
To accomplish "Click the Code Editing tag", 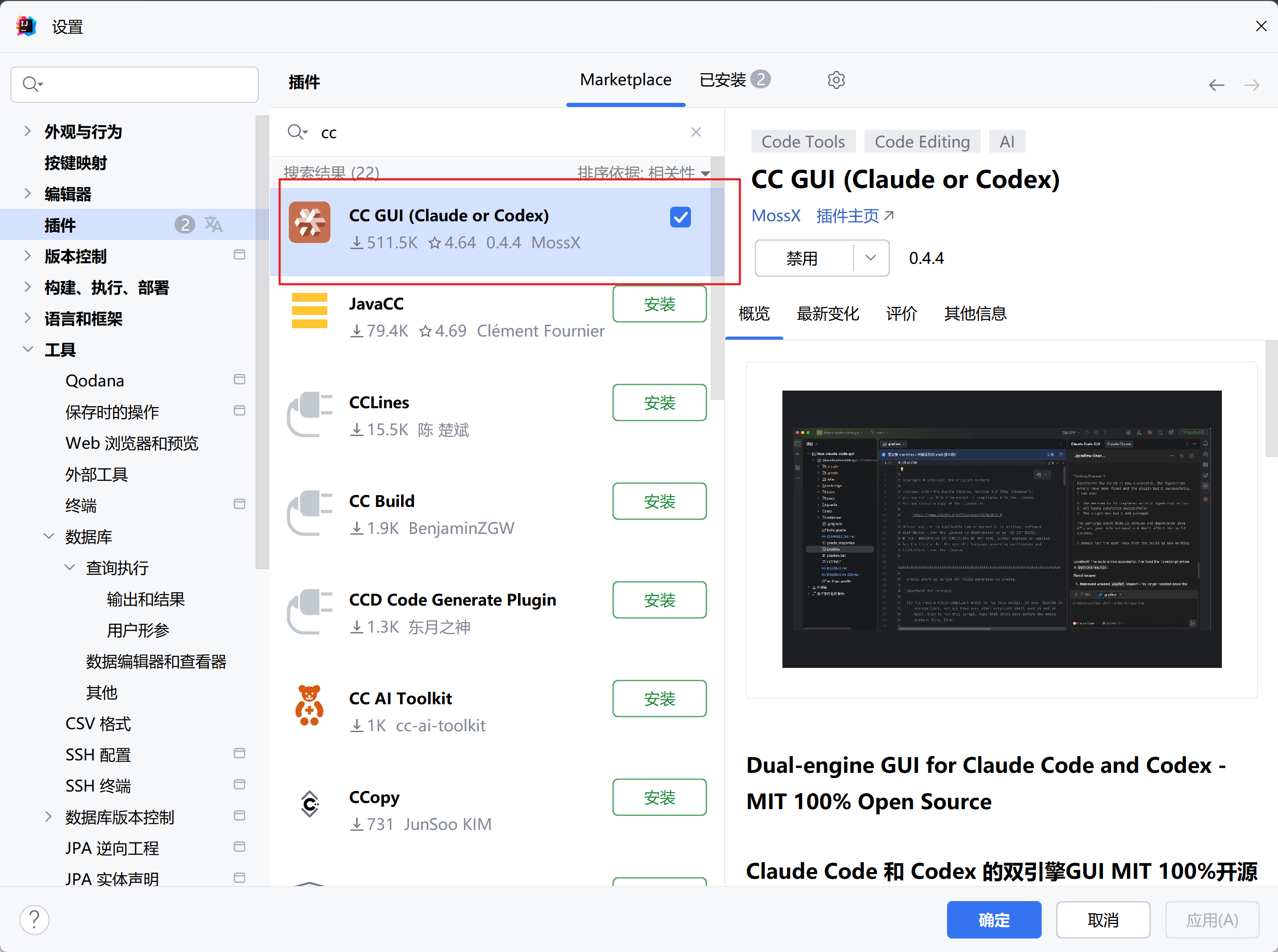I will tap(922, 141).
